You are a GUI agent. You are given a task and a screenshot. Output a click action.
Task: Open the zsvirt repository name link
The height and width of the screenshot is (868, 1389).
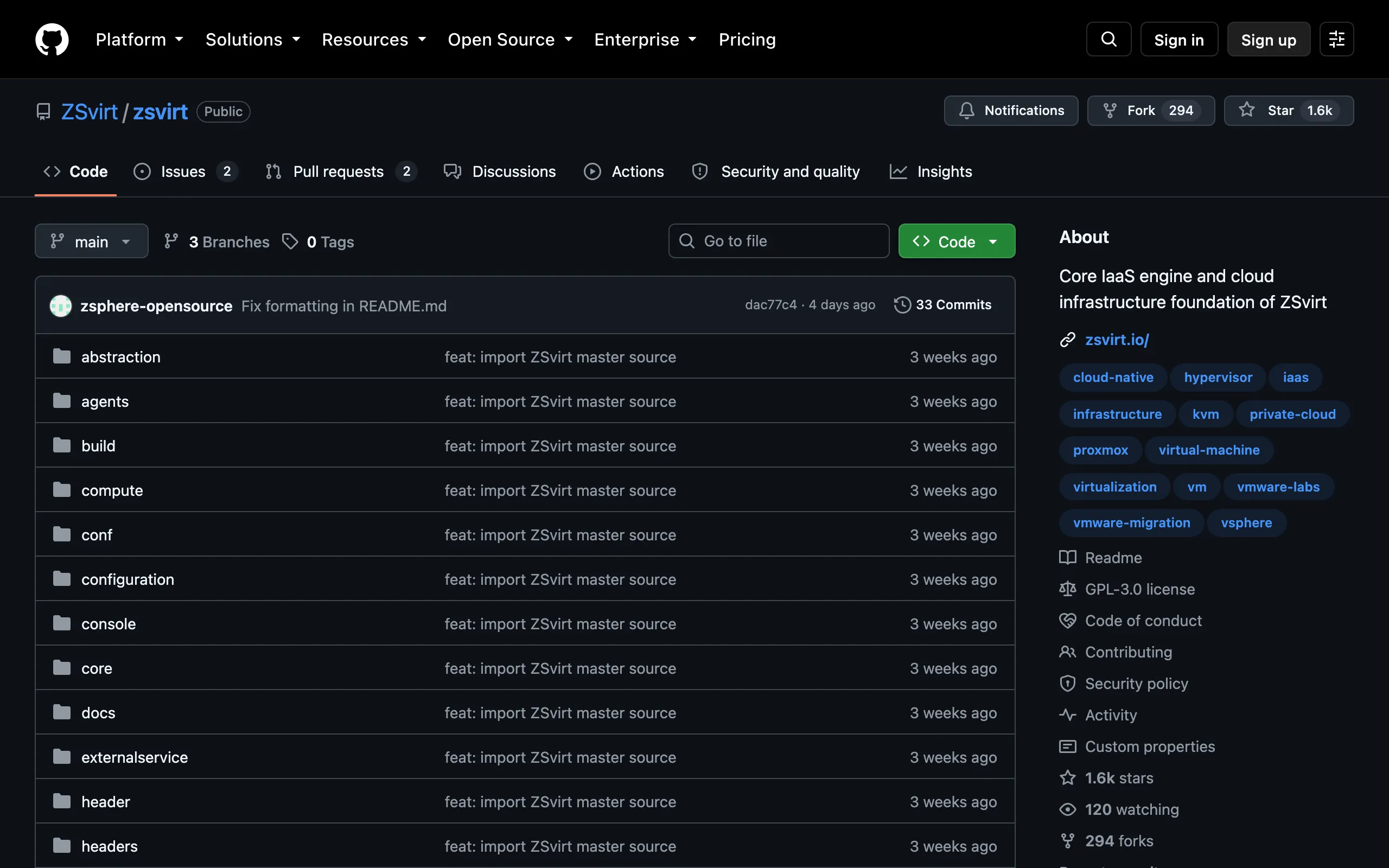pyautogui.click(x=160, y=111)
